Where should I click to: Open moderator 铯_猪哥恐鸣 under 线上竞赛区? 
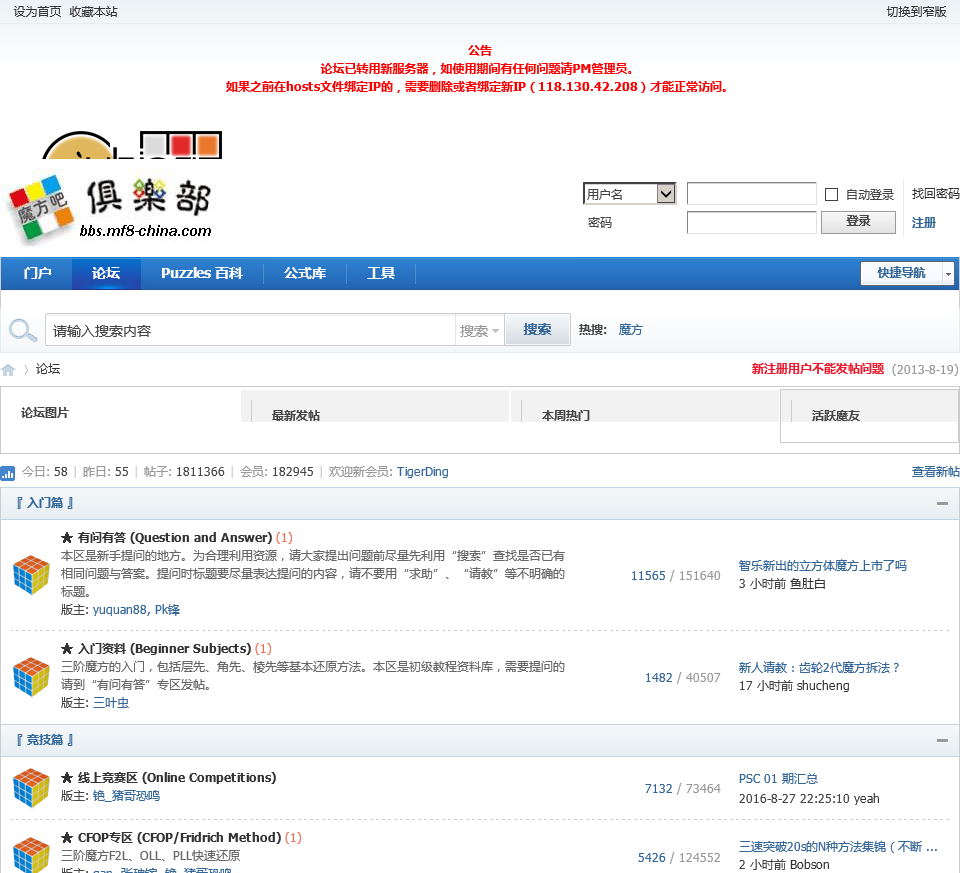pyautogui.click(x=126, y=796)
